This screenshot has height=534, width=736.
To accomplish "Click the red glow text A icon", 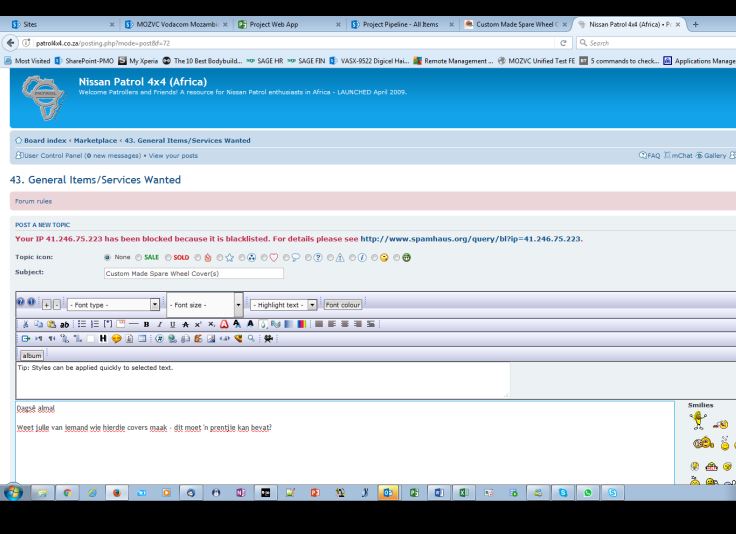I will pyautogui.click(x=224, y=324).
